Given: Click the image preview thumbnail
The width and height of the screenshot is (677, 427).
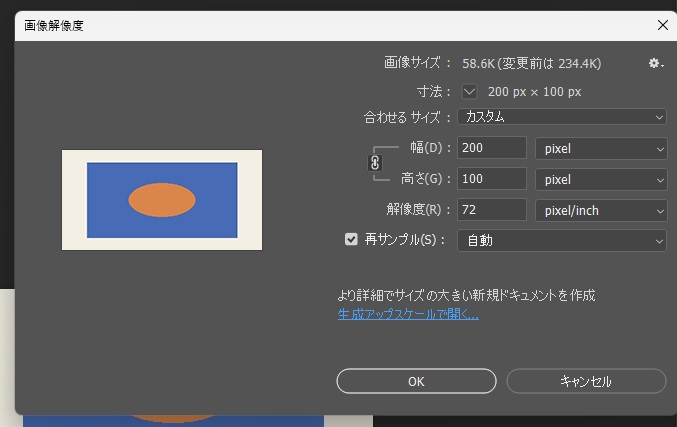Looking at the screenshot, I should [162, 200].
